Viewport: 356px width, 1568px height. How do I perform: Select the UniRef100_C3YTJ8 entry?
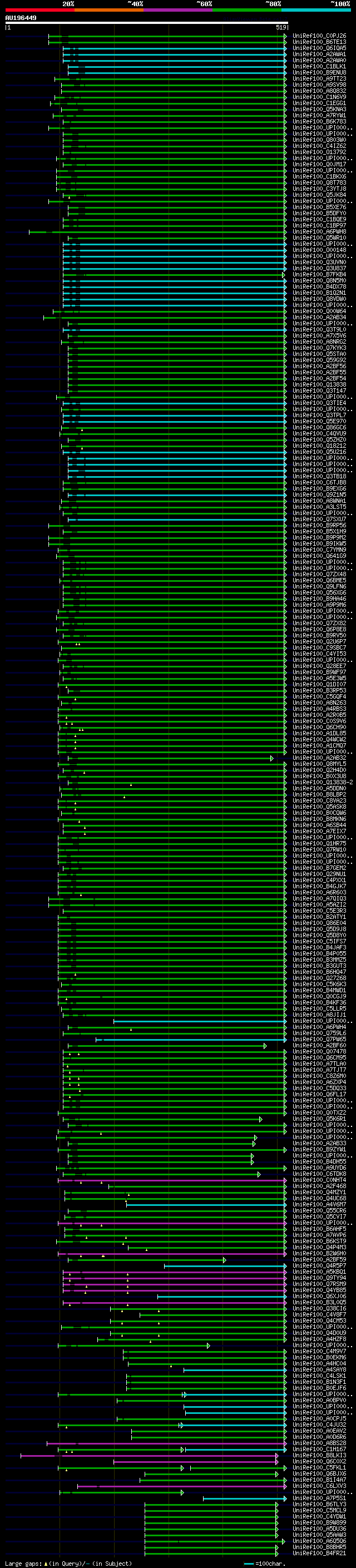click(x=319, y=189)
